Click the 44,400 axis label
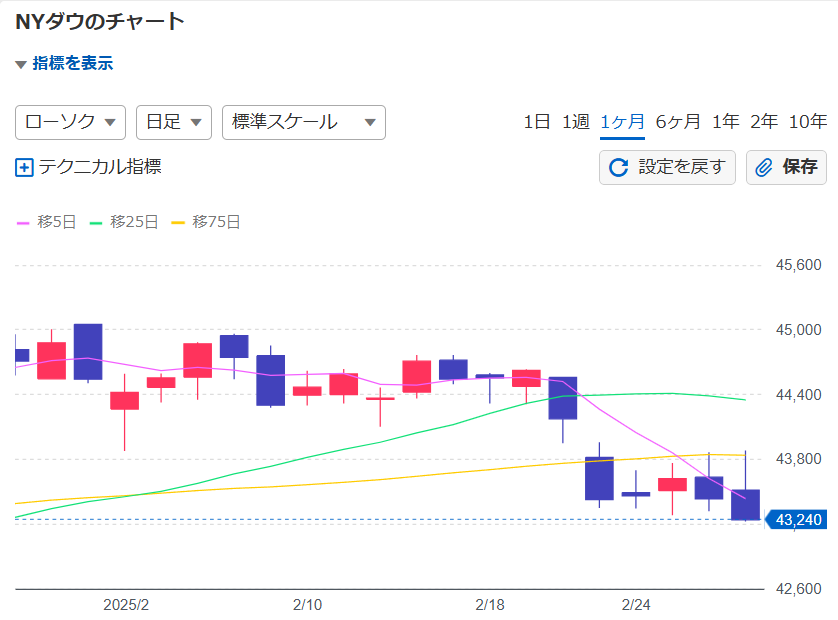This screenshot has width=838, height=620. [798, 395]
